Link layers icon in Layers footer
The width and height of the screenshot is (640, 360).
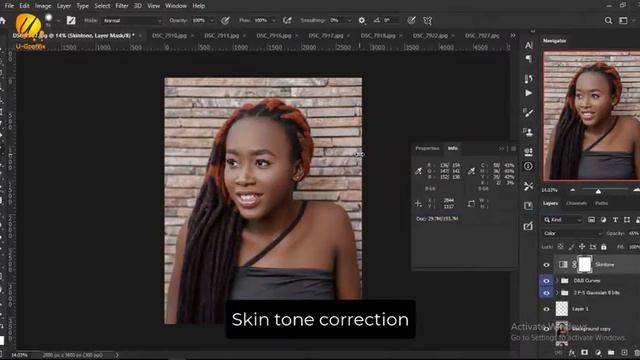[x=558, y=352]
